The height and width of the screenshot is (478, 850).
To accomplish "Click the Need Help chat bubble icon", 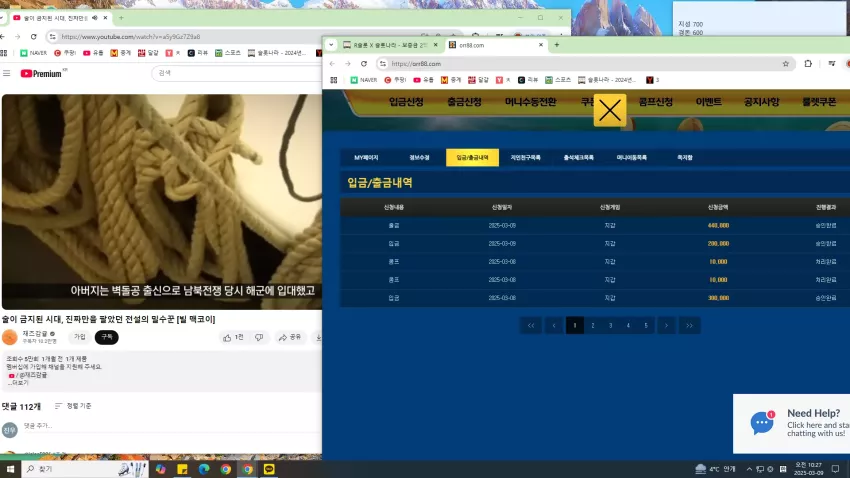I will point(762,422).
